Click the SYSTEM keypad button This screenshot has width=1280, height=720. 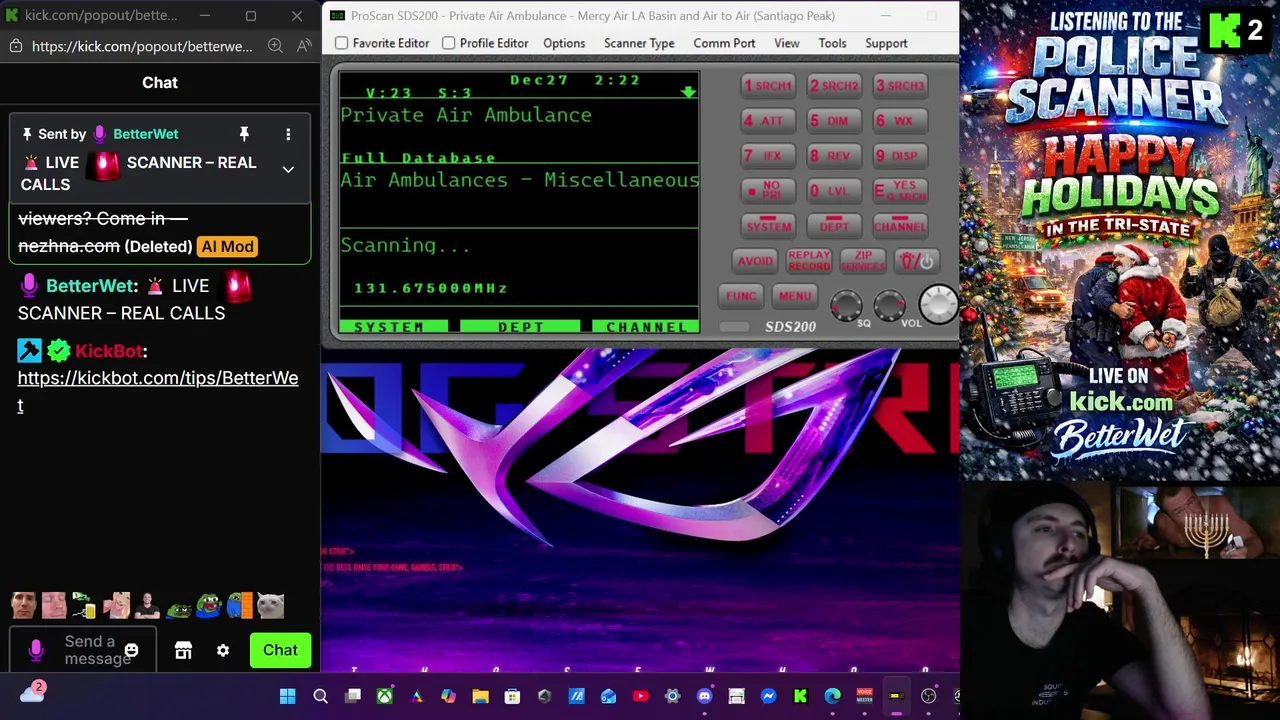[x=768, y=226]
